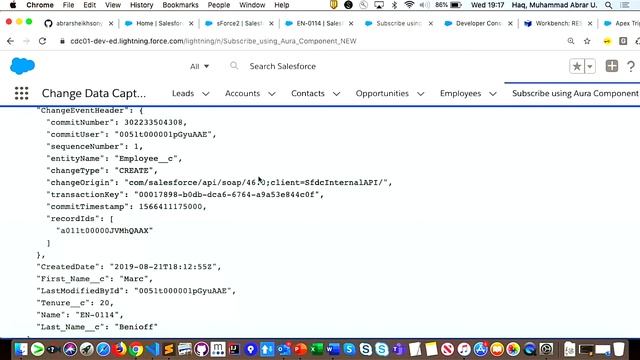Open the Window menu
The width and height of the screenshot is (640, 360).
click(252, 5)
